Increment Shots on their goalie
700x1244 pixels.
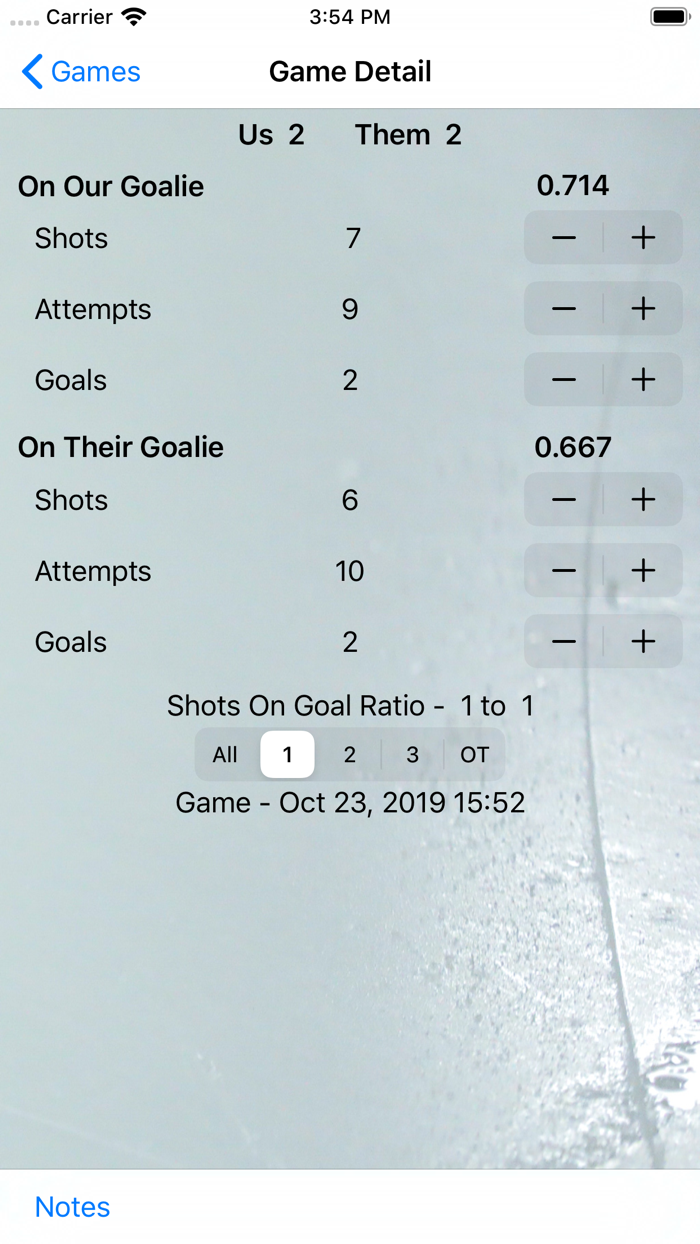[x=644, y=500]
